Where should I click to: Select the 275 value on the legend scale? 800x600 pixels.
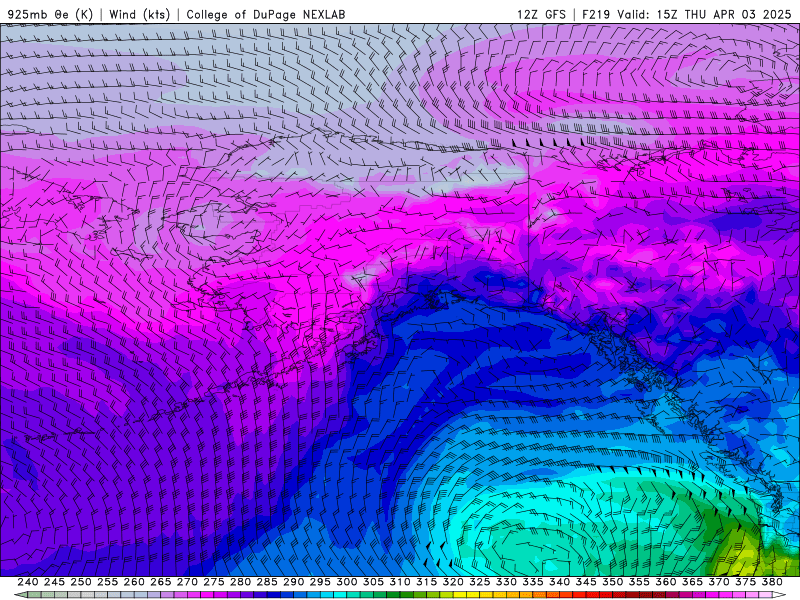(214, 582)
